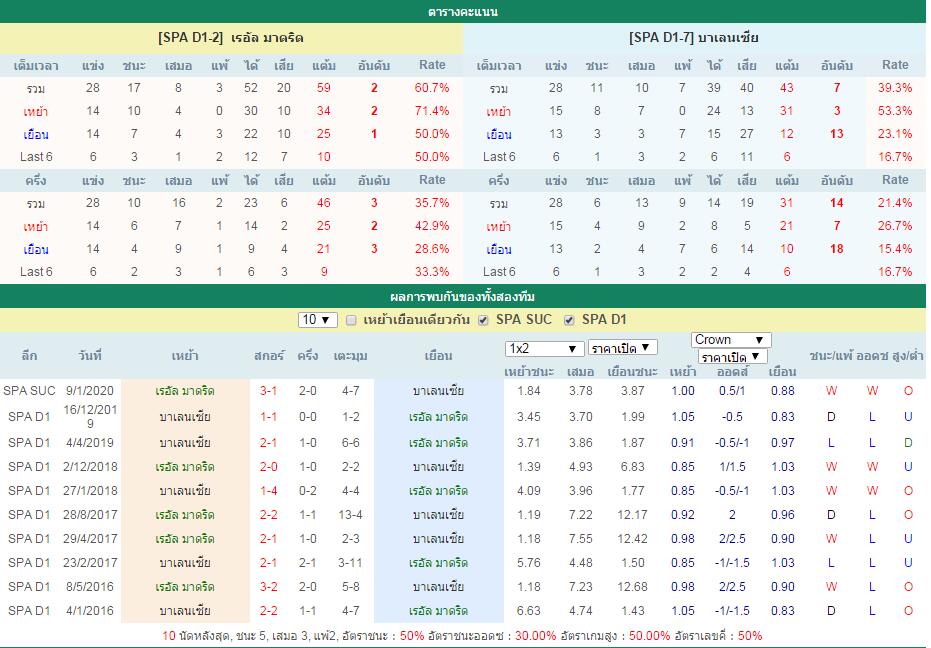Click away team เรอัล มาดริด in the 4/4/2019 row
Image resolution: width=931 pixels, height=648 pixels.
438,443
